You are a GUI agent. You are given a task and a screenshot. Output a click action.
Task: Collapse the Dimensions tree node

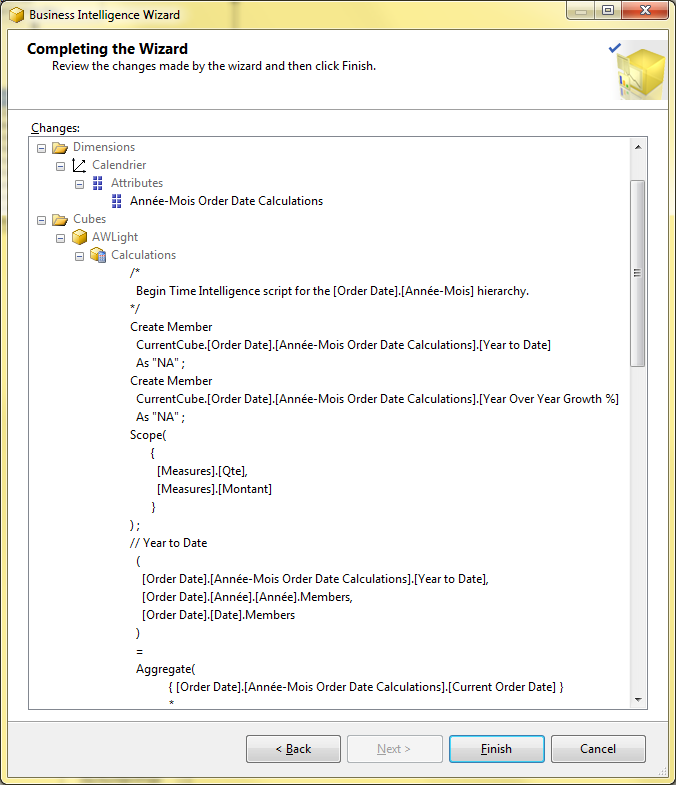coord(41,147)
